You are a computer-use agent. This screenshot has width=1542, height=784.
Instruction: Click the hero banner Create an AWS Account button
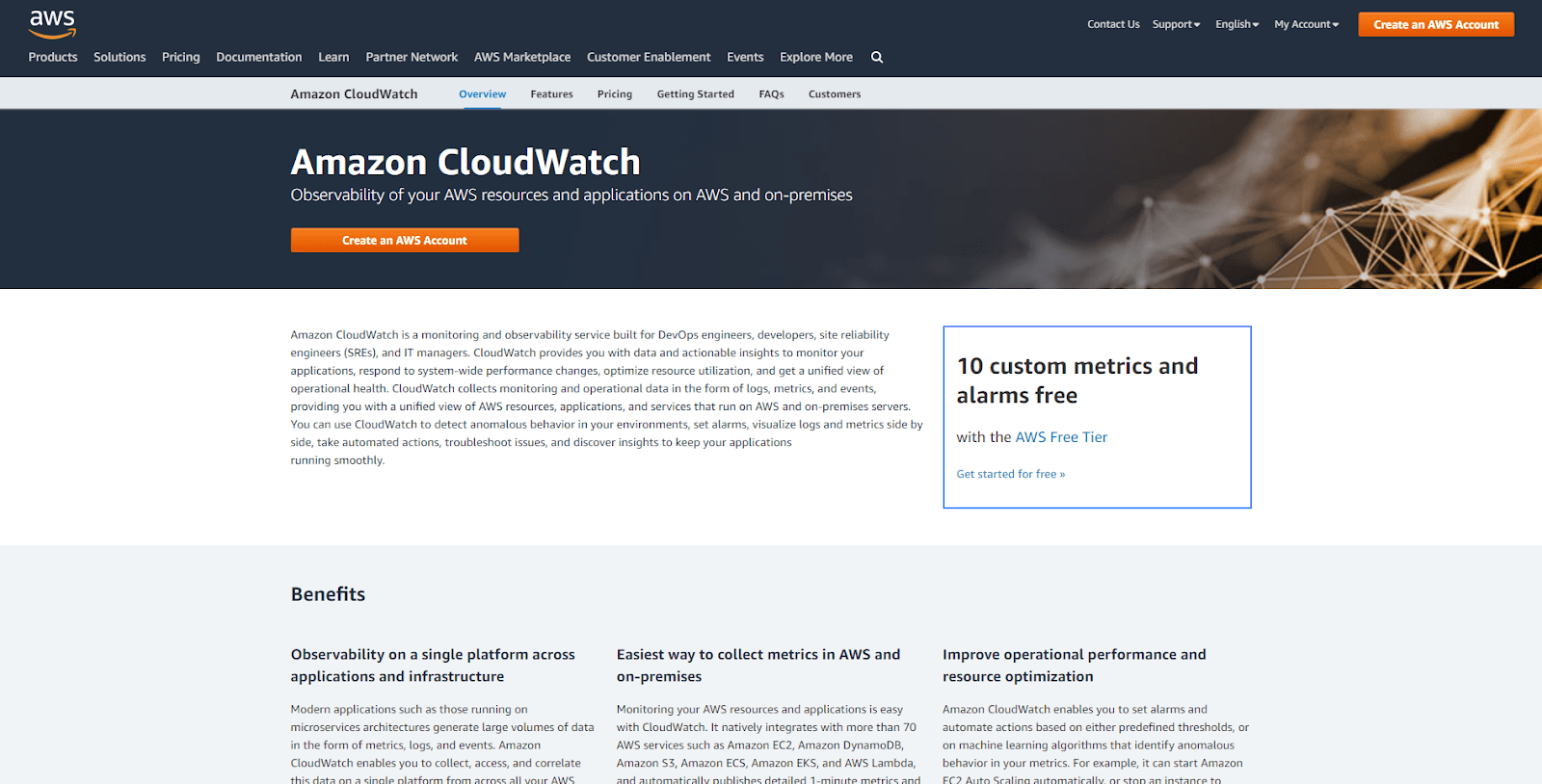pyautogui.click(x=405, y=240)
